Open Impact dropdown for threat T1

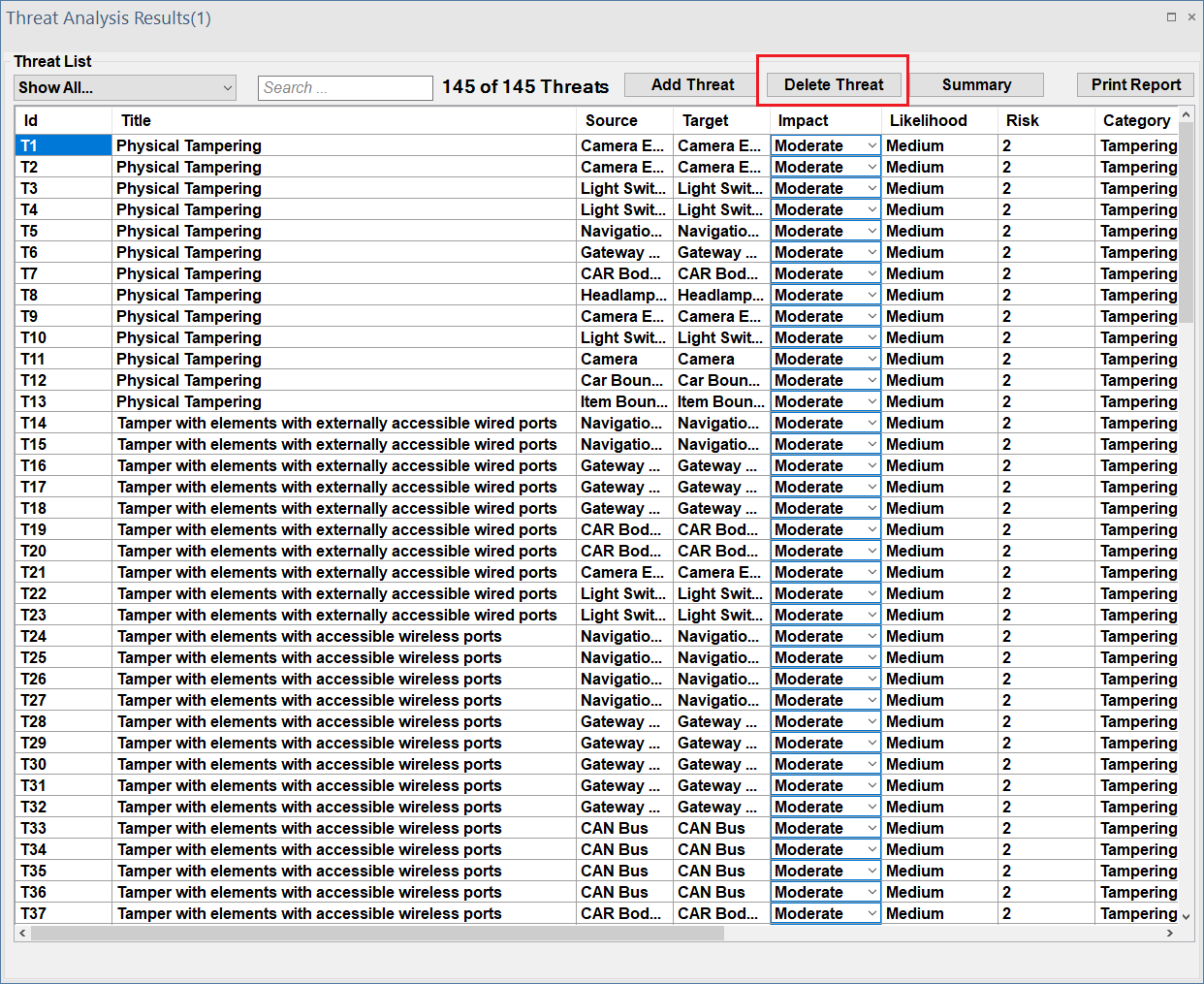click(x=871, y=146)
